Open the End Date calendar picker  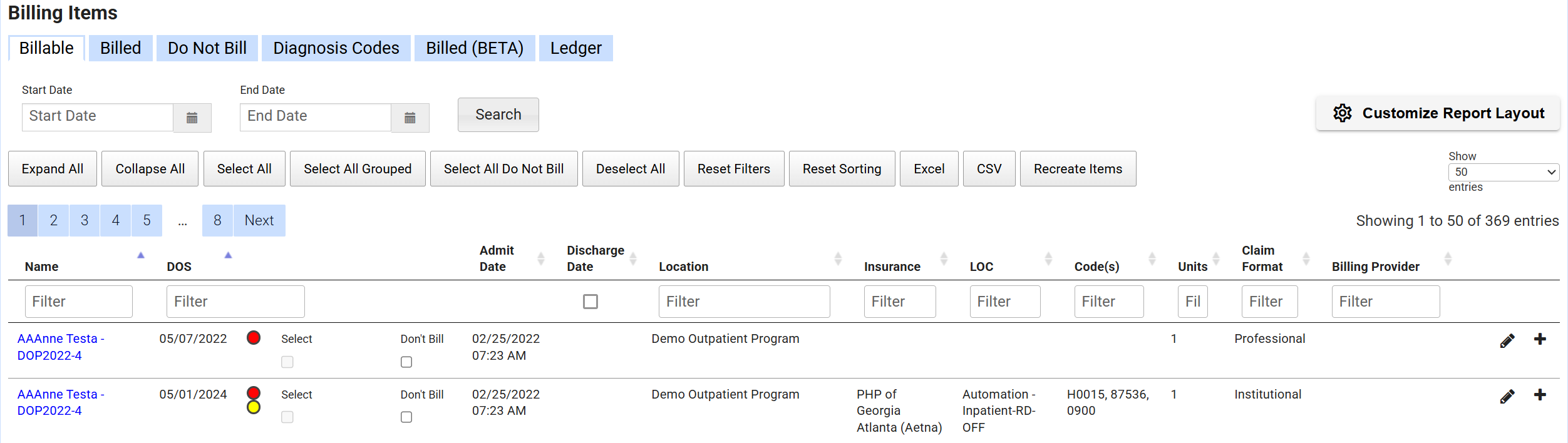pyautogui.click(x=410, y=118)
